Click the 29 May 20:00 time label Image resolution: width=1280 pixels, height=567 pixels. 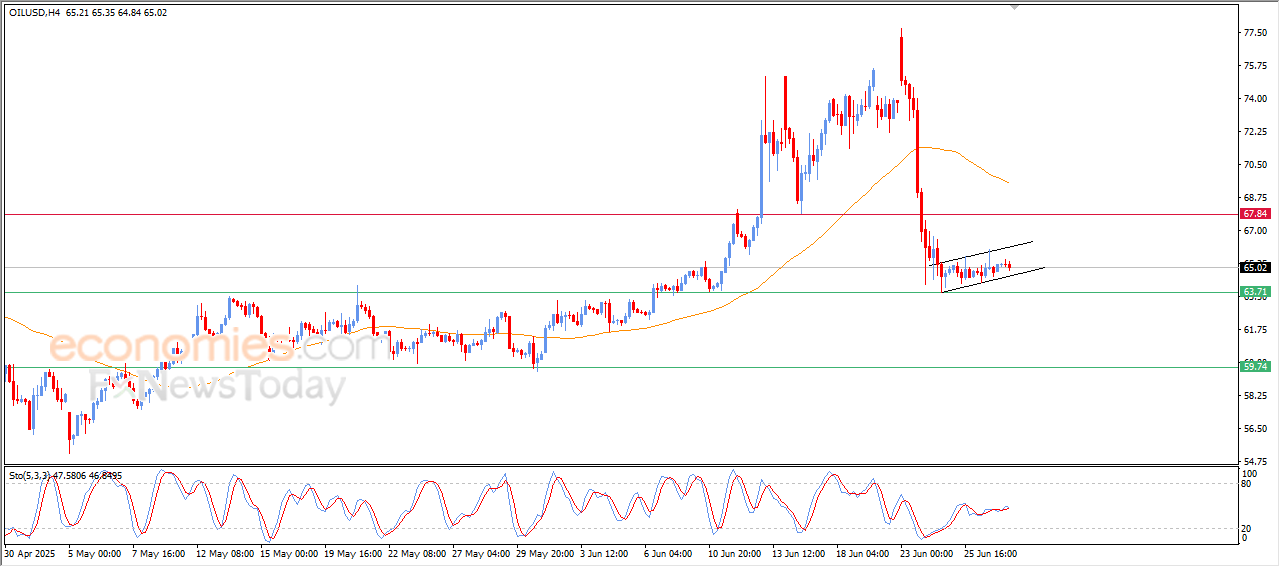546,552
